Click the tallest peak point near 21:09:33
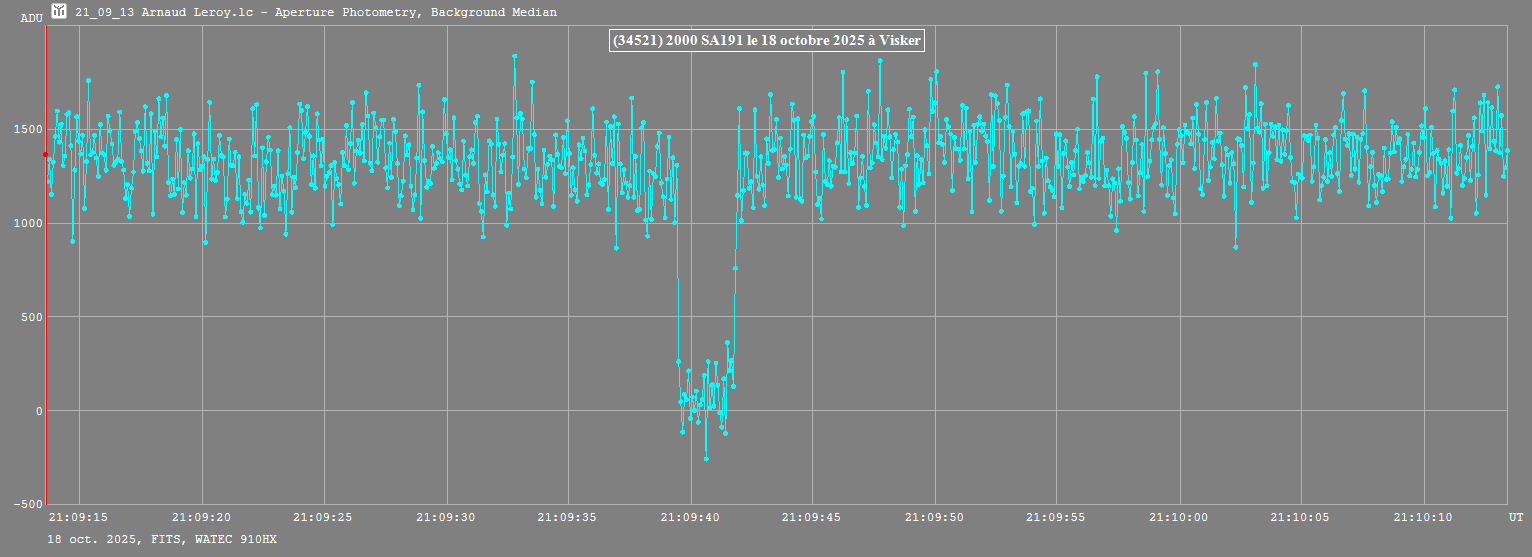This screenshot has height=557, width=1532. coord(514,56)
